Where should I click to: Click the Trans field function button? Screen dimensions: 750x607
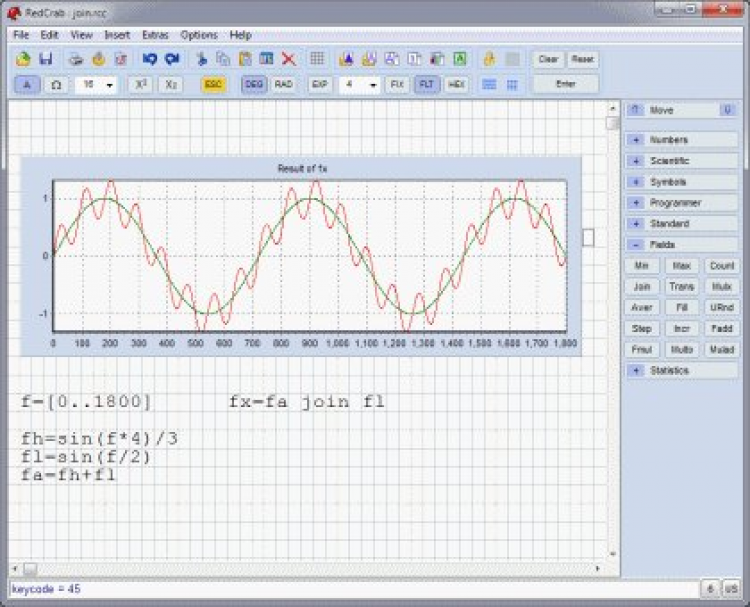point(682,287)
